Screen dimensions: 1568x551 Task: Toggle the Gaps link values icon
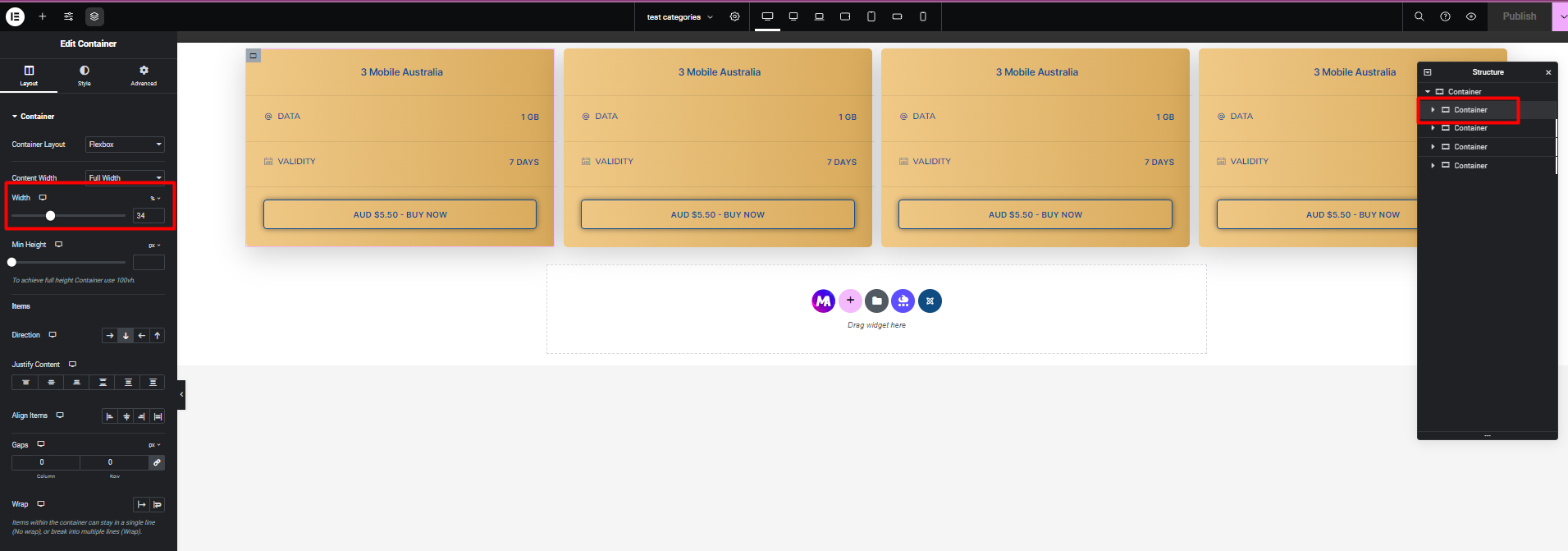point(157,462)
